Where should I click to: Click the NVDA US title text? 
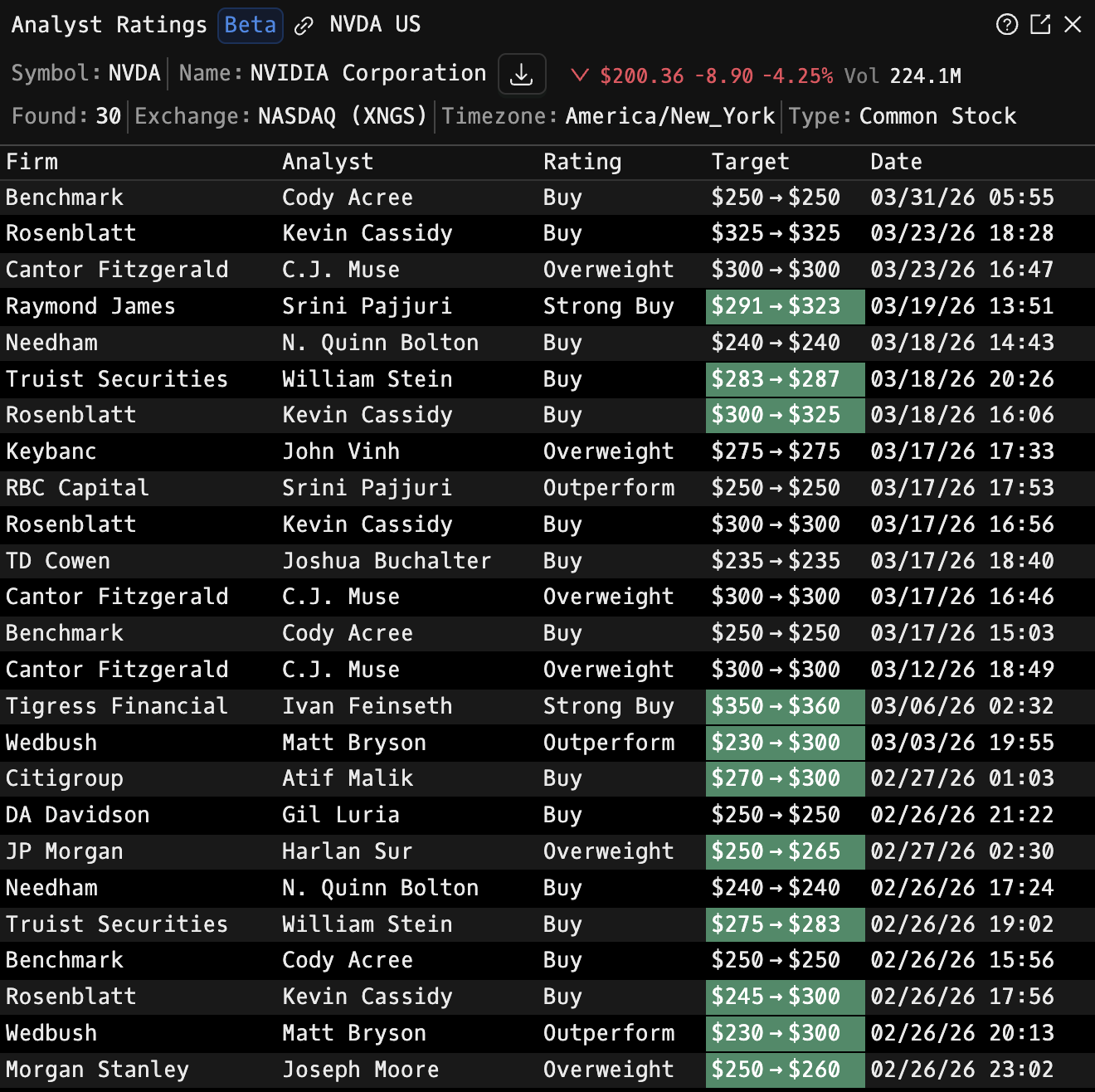coord(375,24)
